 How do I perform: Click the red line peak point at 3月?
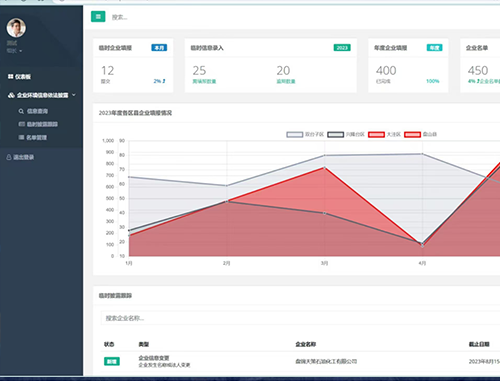pos(324,168)
